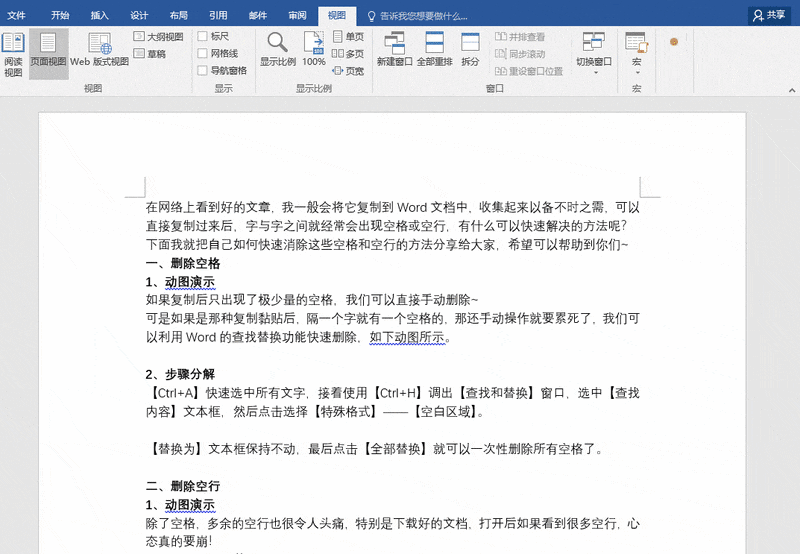Click heading 二、删除空行
The image size is (800, 554).
tap(183, 486)
